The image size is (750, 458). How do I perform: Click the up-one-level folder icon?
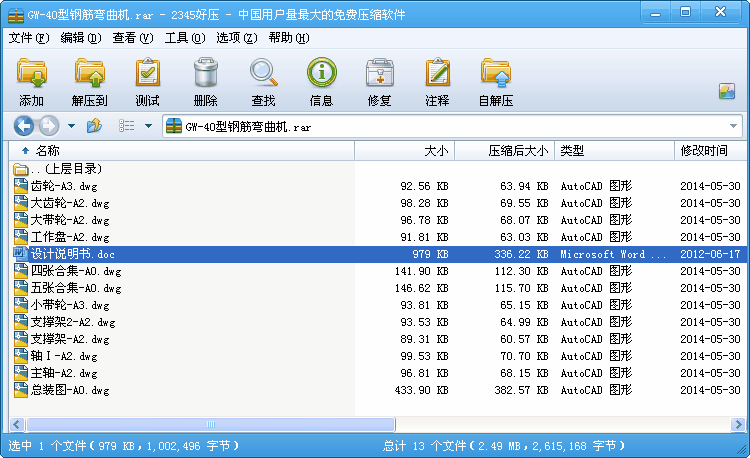94,126
